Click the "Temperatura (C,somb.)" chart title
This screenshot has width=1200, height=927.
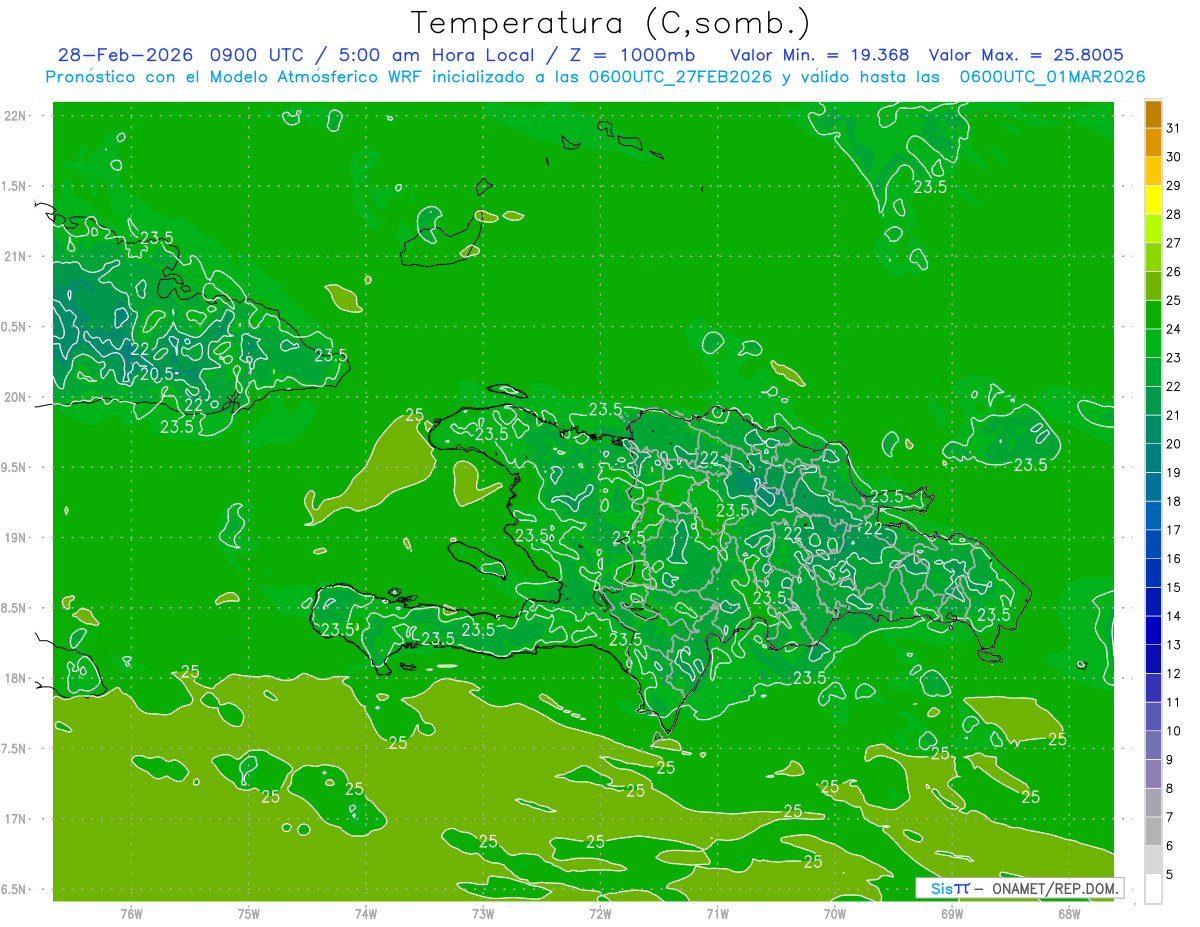(611, 23)
